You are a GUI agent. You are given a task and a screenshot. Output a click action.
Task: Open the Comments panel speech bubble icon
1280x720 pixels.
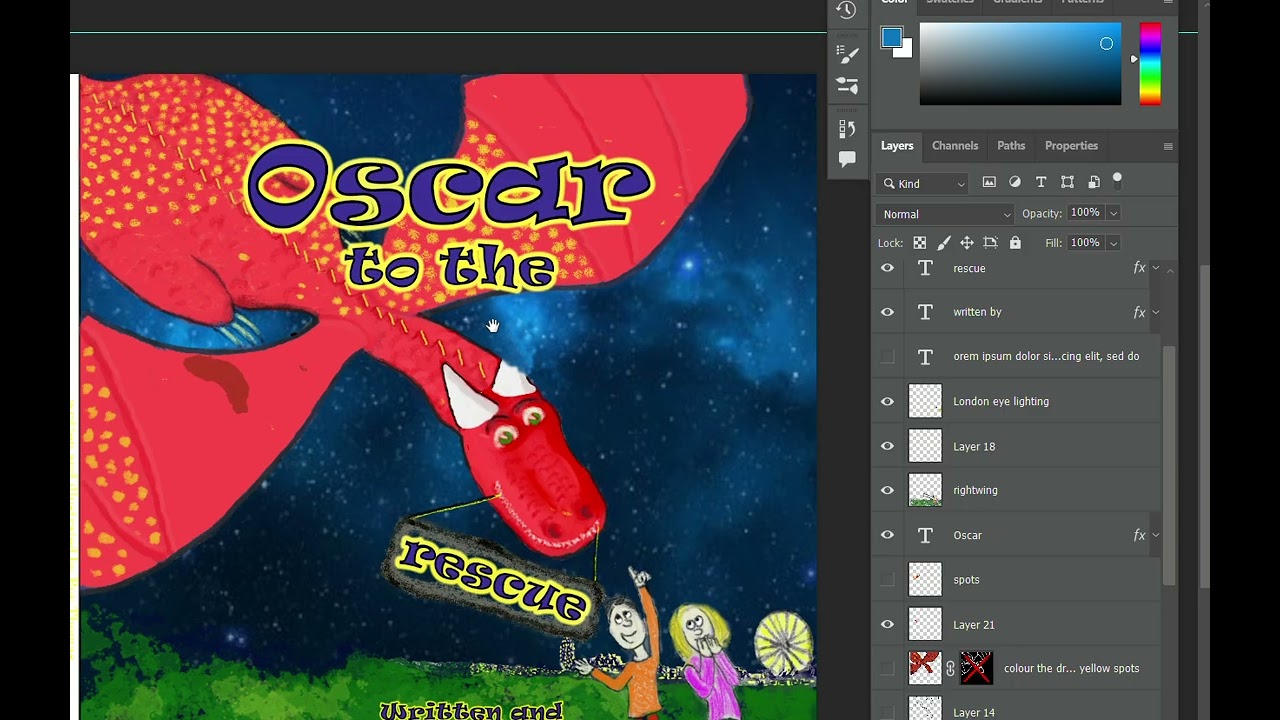[x=847, y=159]
